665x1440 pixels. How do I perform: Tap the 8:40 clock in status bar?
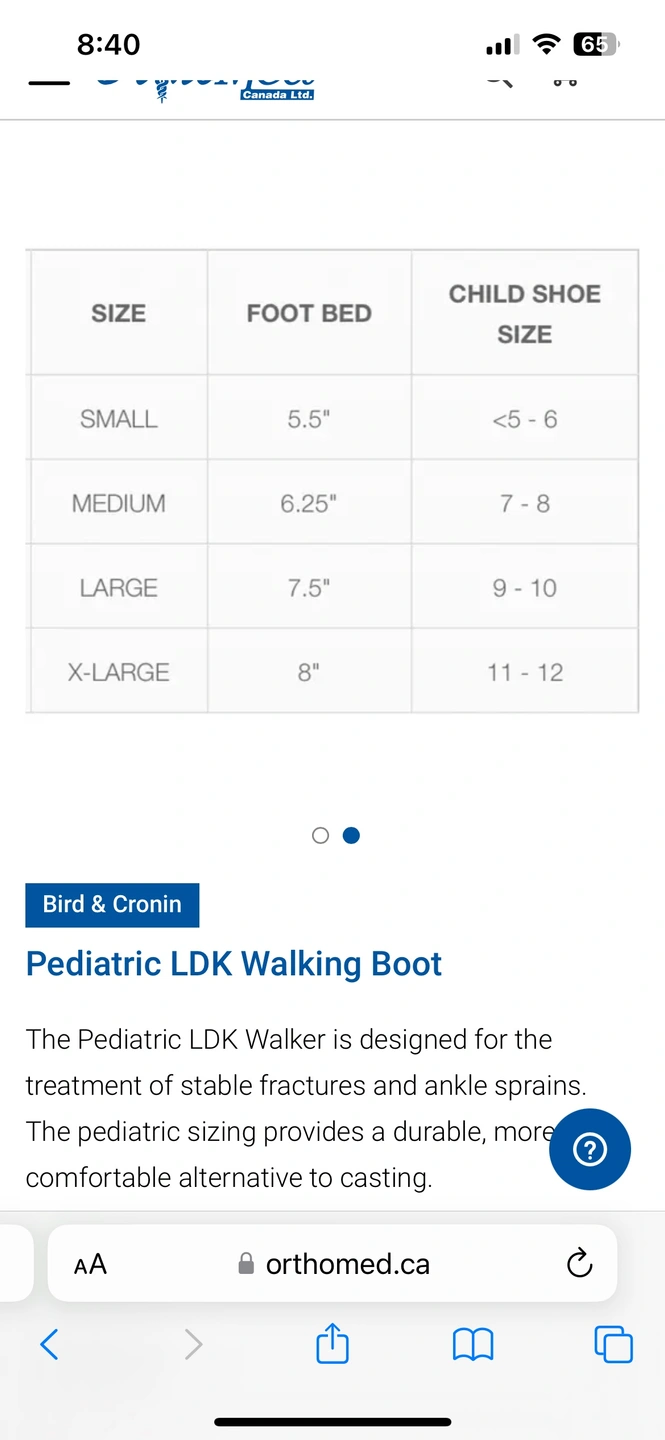109,44
